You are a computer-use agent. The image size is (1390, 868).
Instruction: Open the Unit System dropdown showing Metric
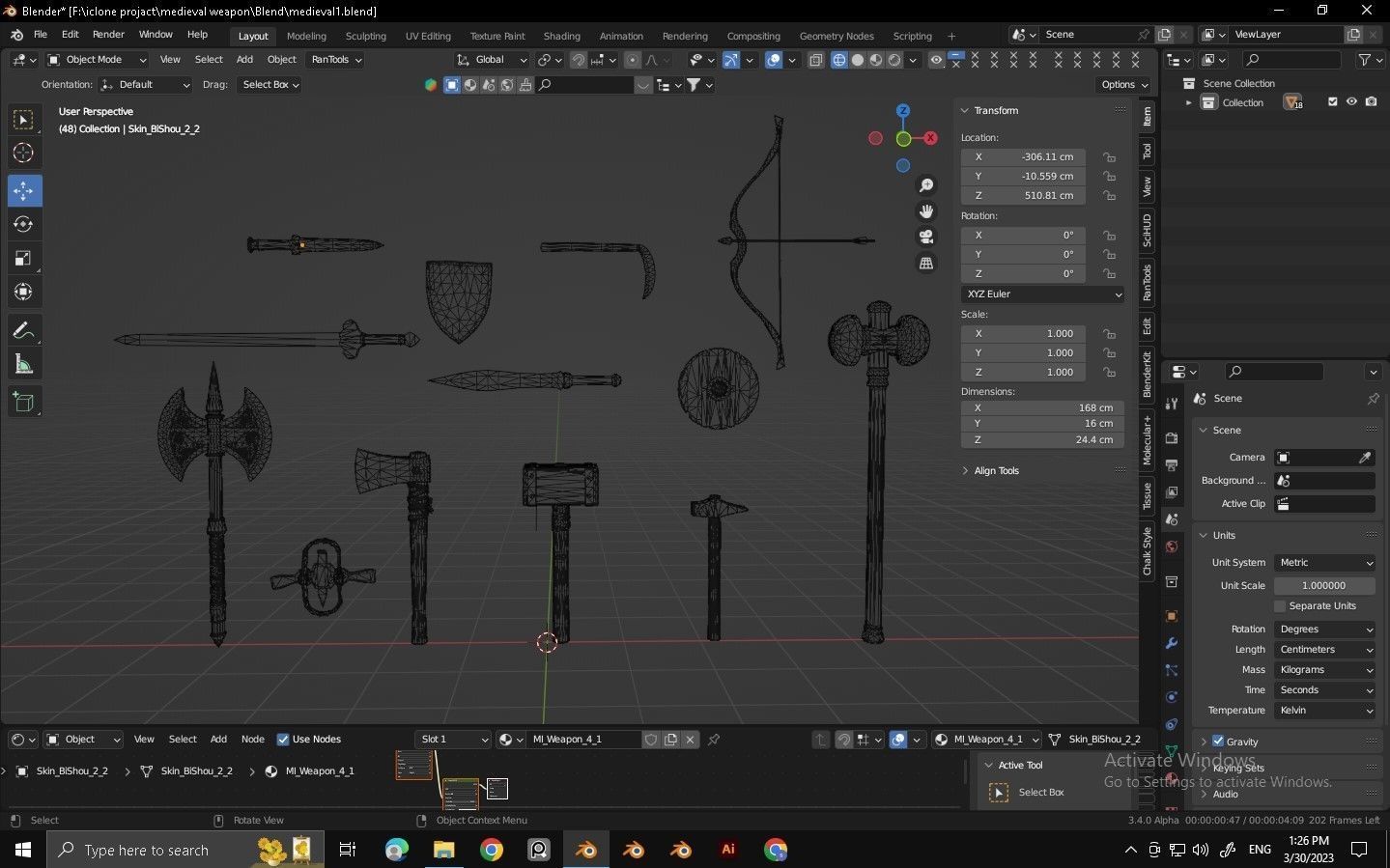pyautogui.click(x=1323, y=562)
